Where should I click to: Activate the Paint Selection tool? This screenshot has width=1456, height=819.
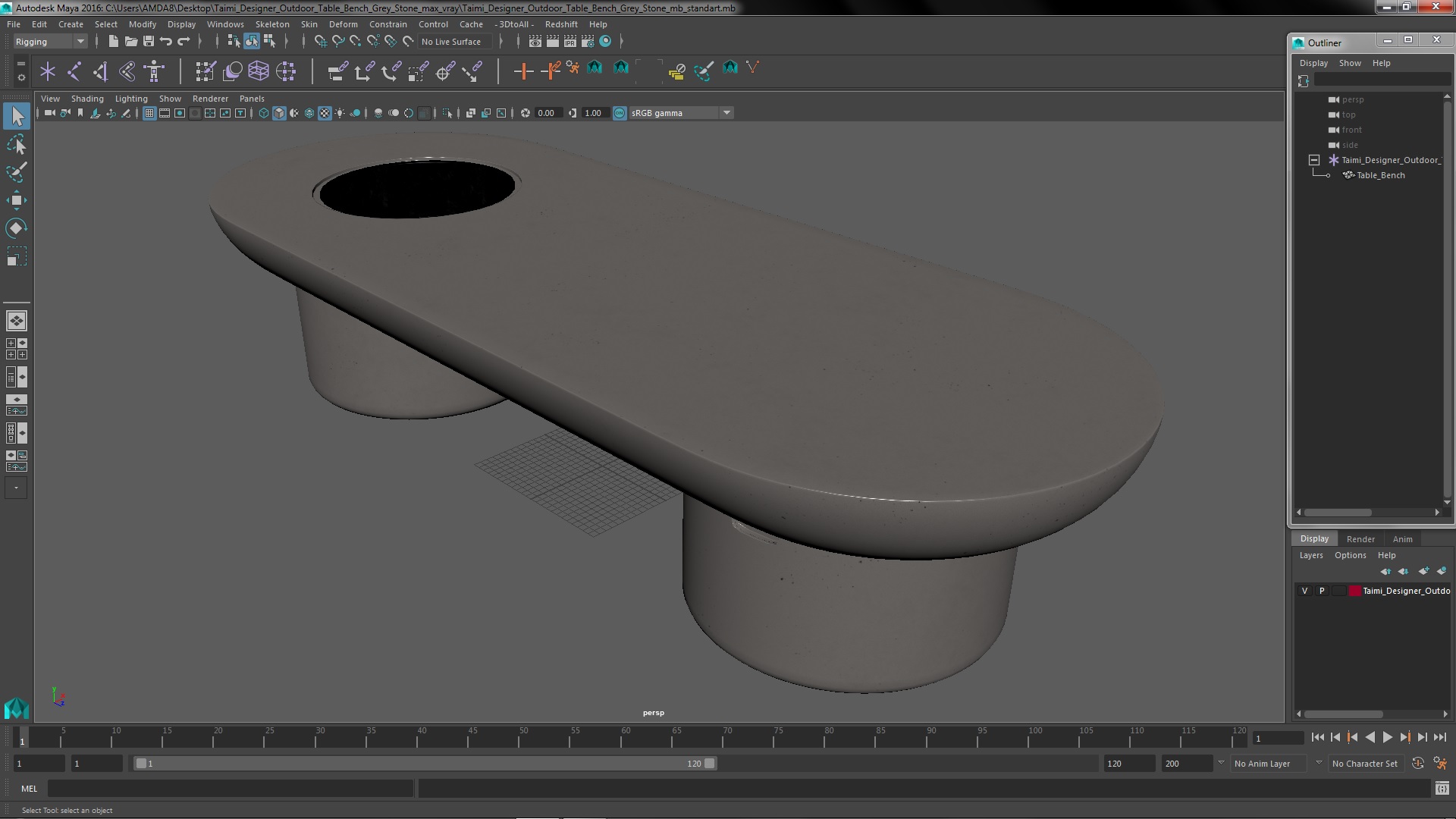click(16, 172)
